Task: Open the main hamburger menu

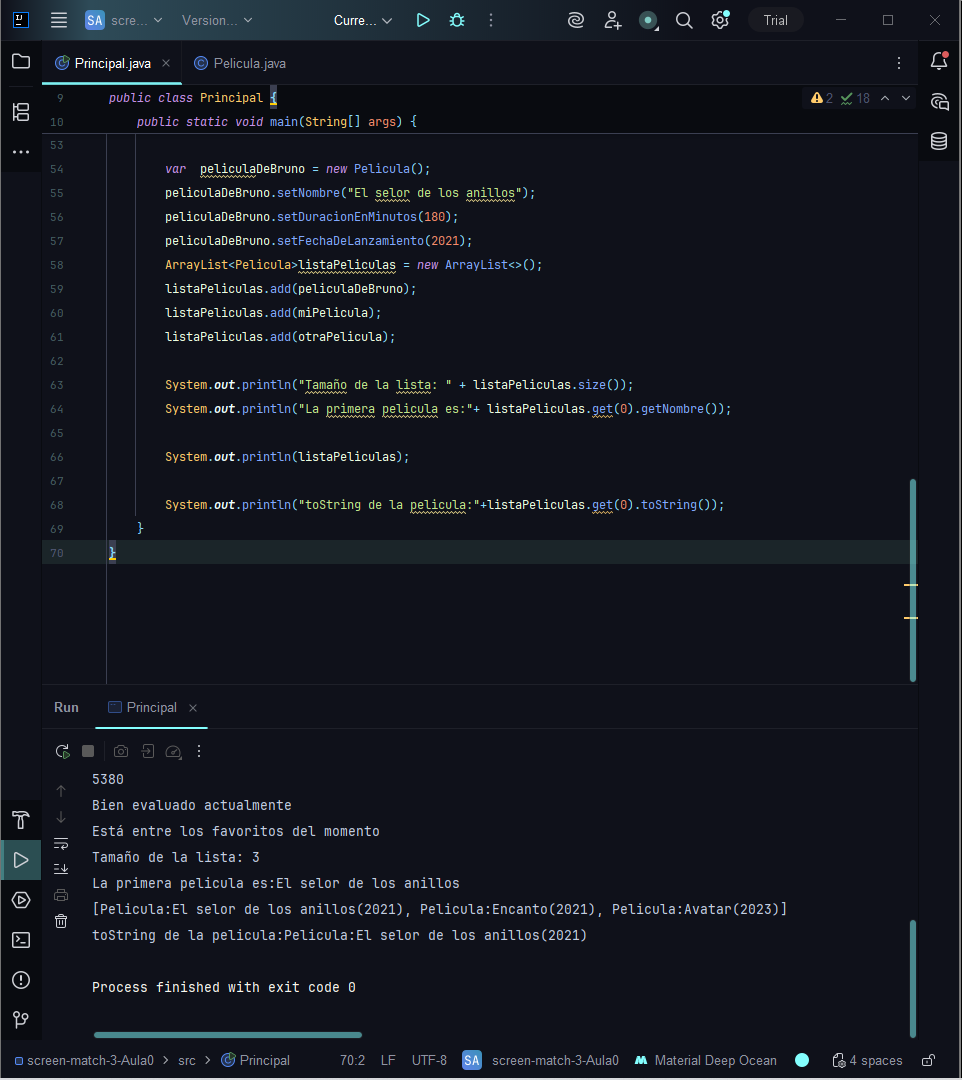Action: (x=59, y=21)
